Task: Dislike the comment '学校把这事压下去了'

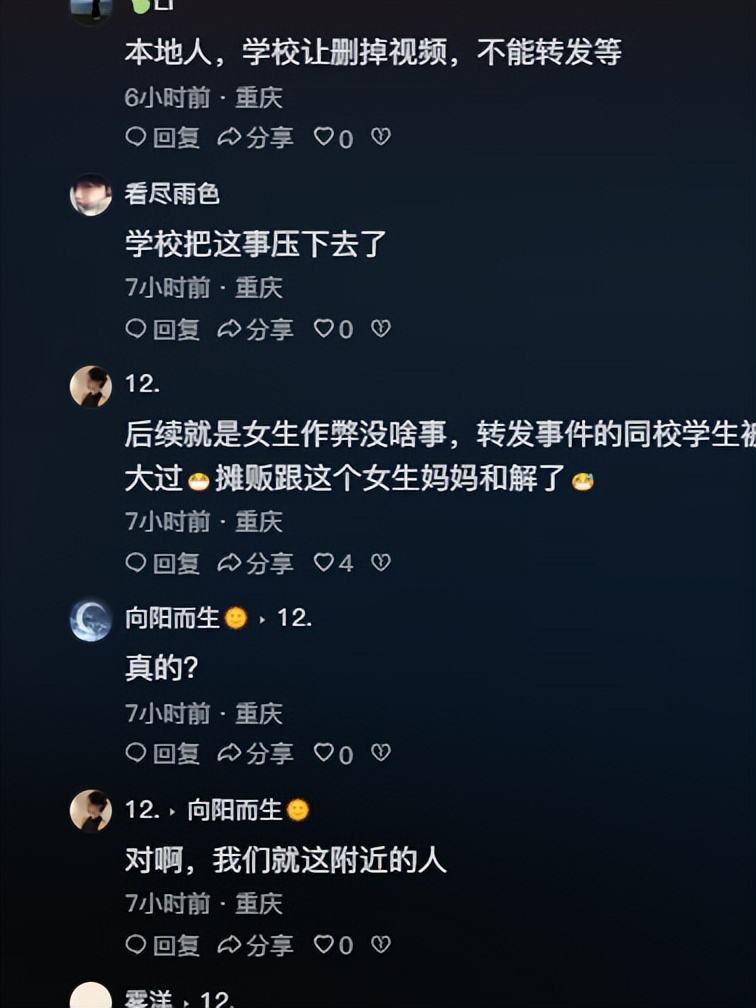Action: (x=381, y=329)
